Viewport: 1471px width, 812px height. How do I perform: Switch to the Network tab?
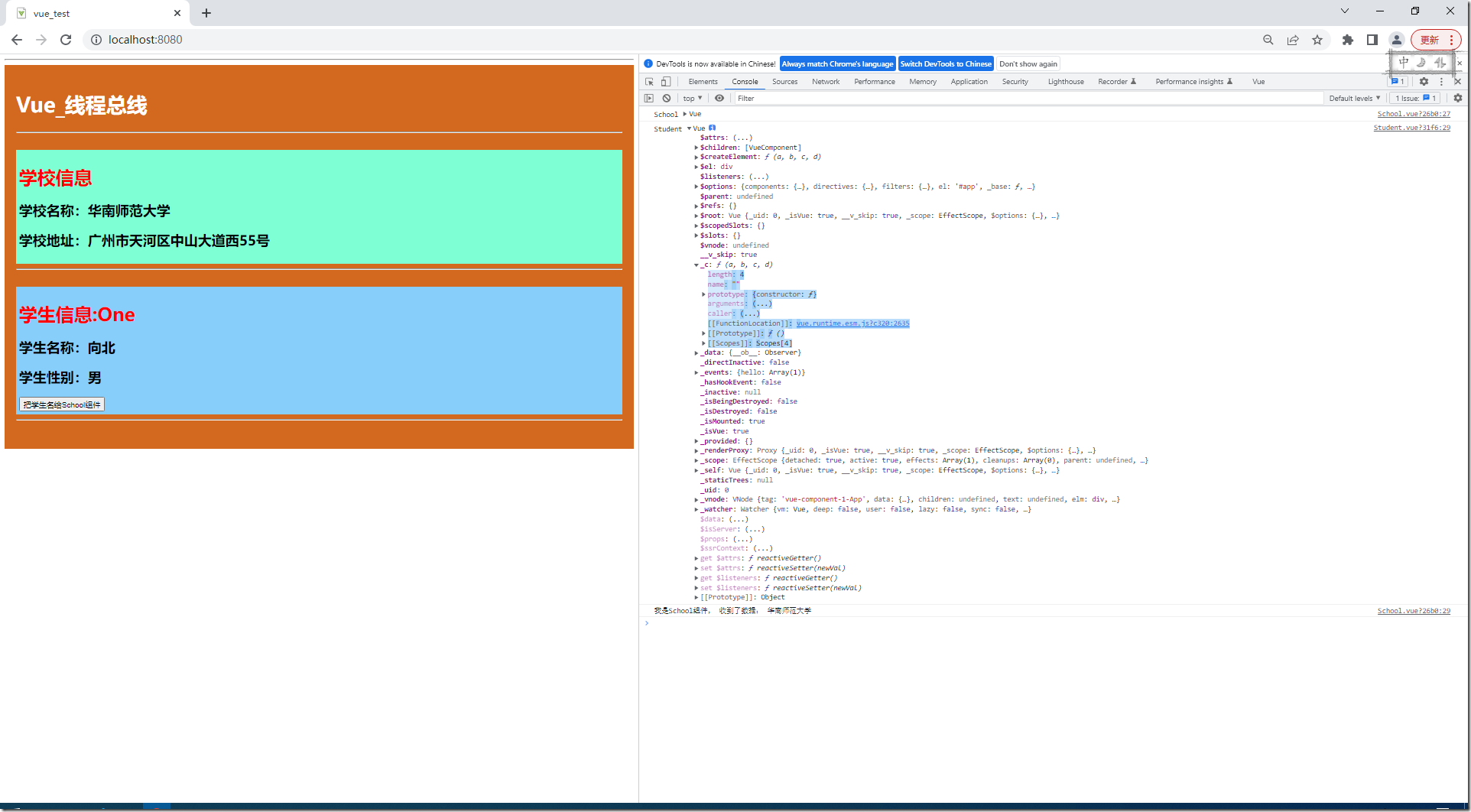(x=826, y=82)
